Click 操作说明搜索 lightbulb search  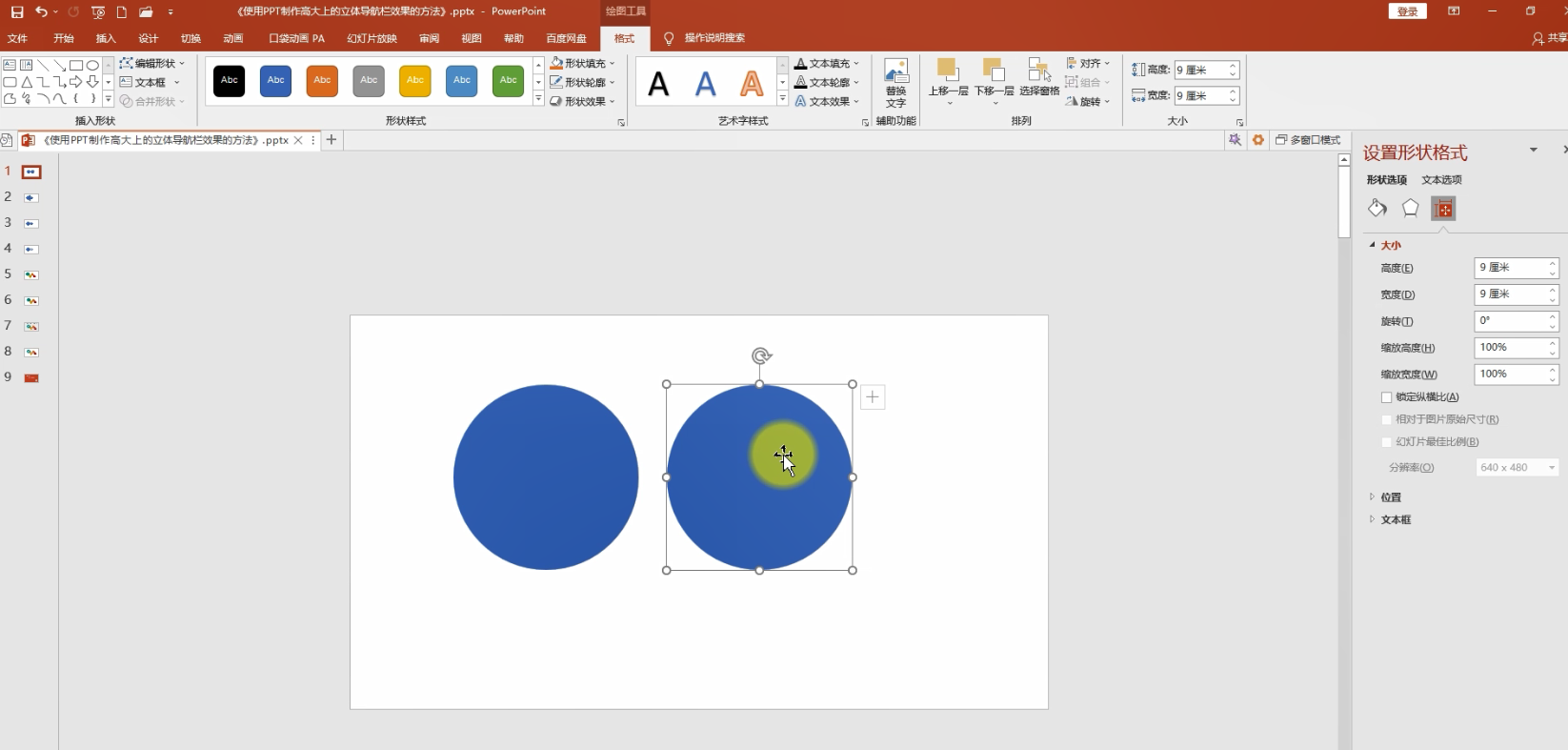tap(704, 38)
